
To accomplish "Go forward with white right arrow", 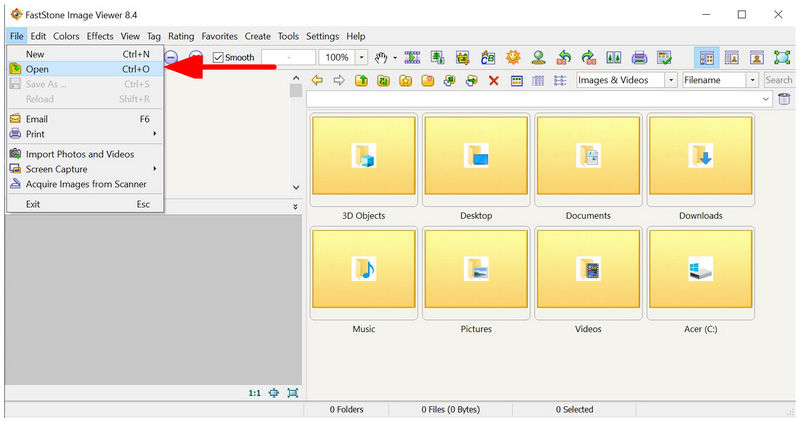I will pos(339,80).
